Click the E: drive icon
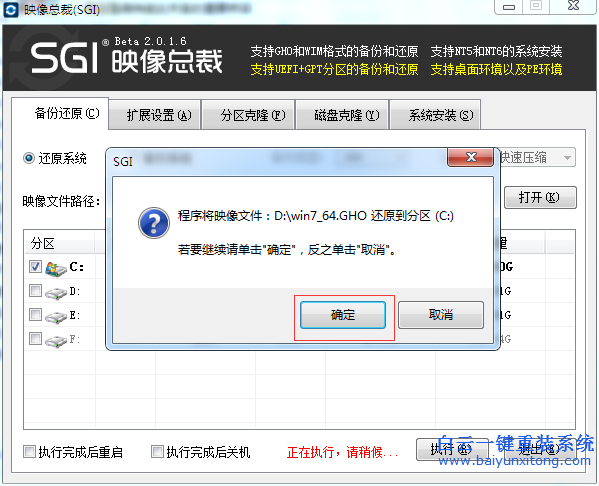Image resolution: width=599 pixels, height=486 pixels. coord(56,317)
